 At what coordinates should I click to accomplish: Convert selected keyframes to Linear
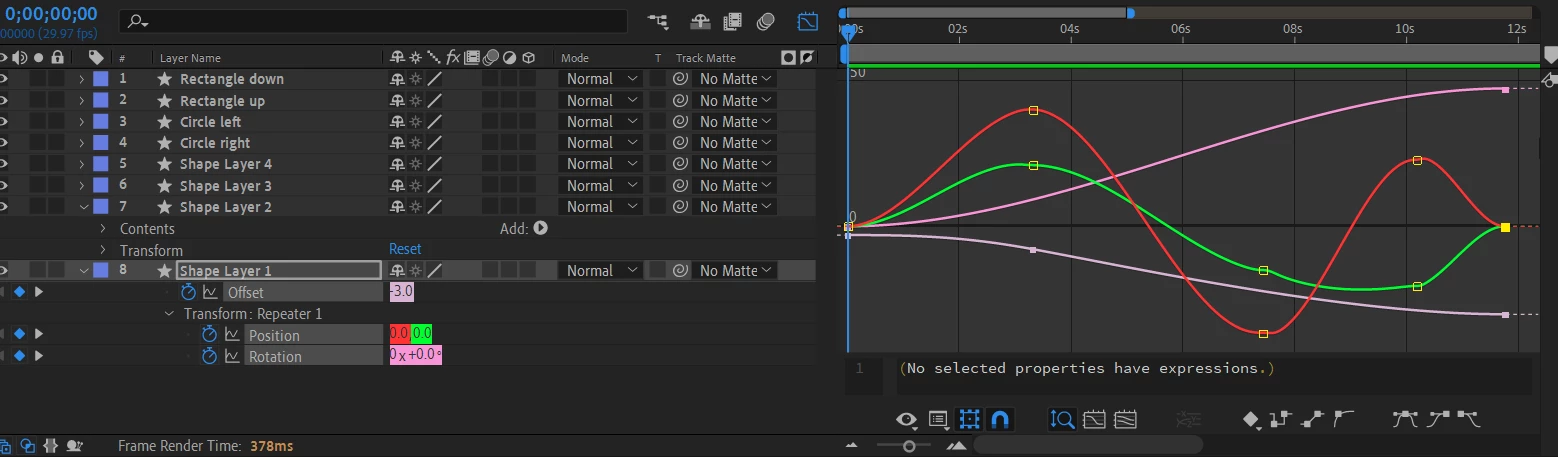[1314, 420]
